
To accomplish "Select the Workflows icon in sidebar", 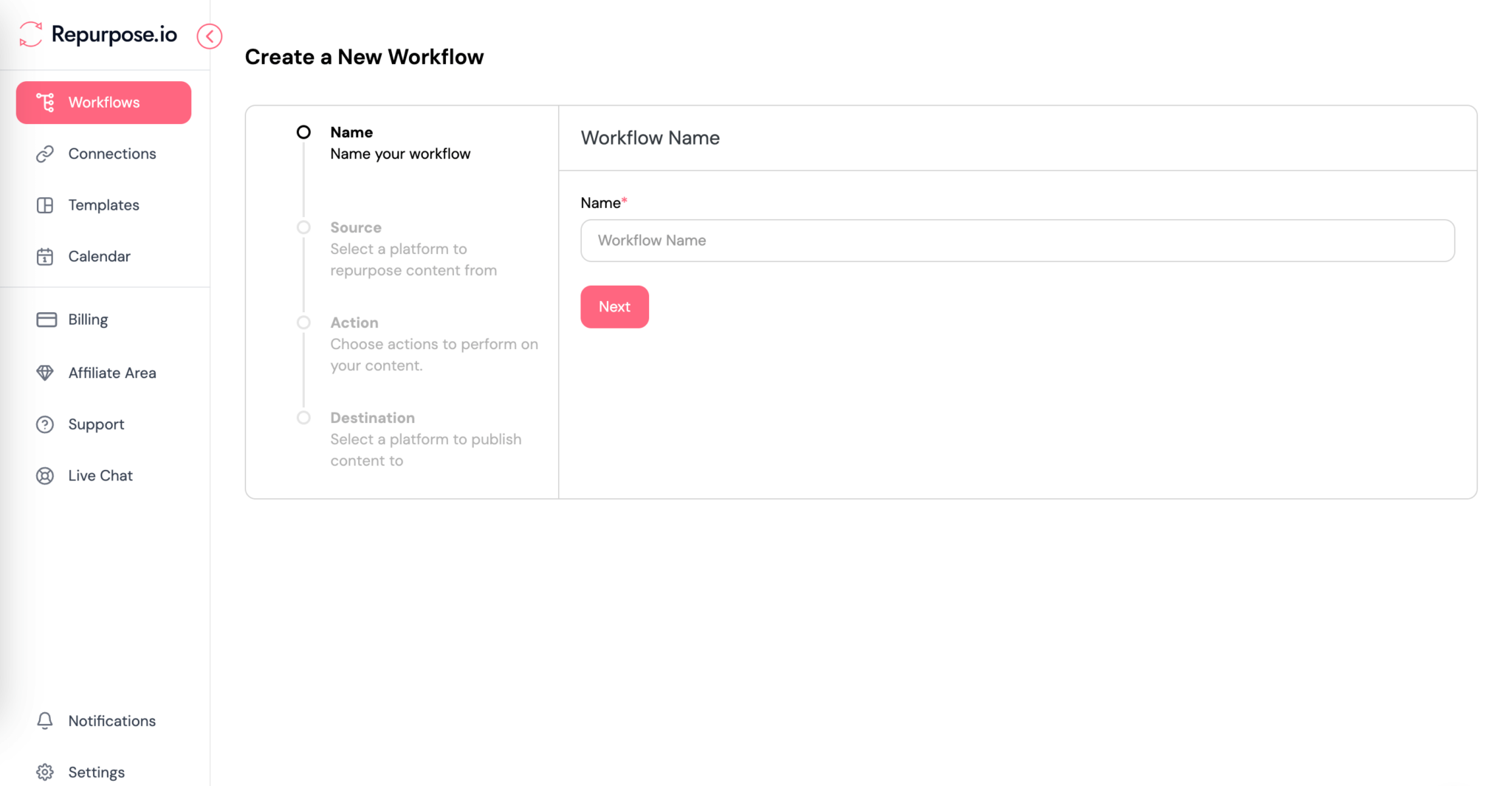I will point(46,102).
